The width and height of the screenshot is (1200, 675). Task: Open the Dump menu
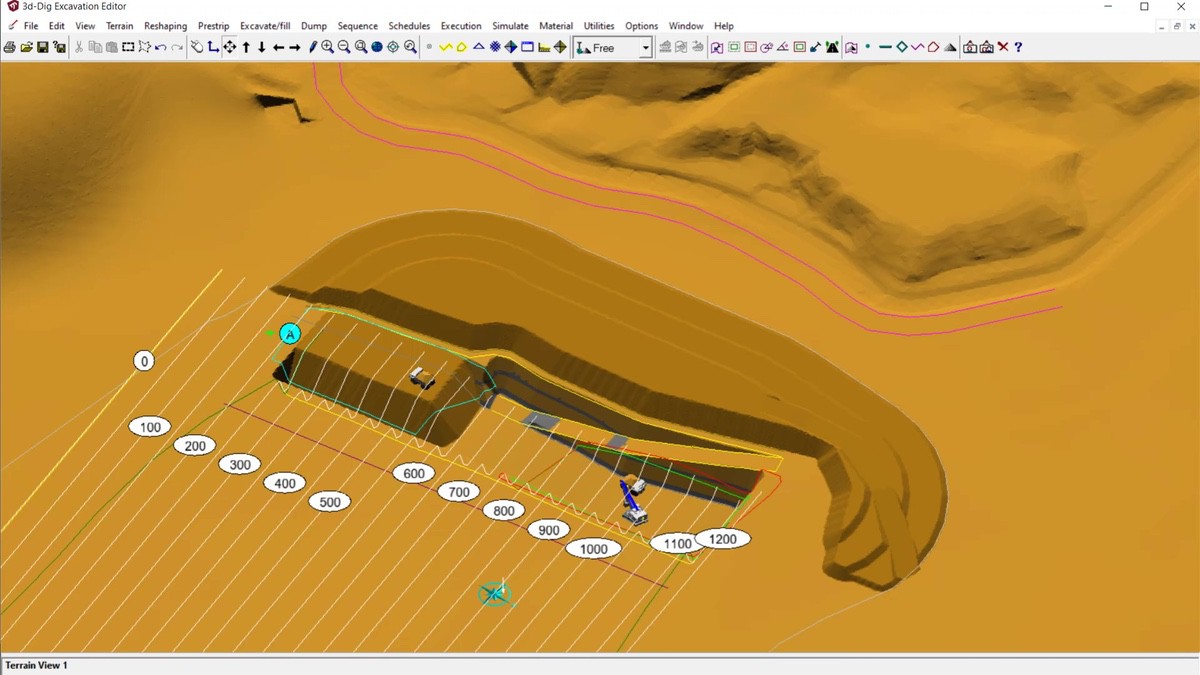pos(314,26)
